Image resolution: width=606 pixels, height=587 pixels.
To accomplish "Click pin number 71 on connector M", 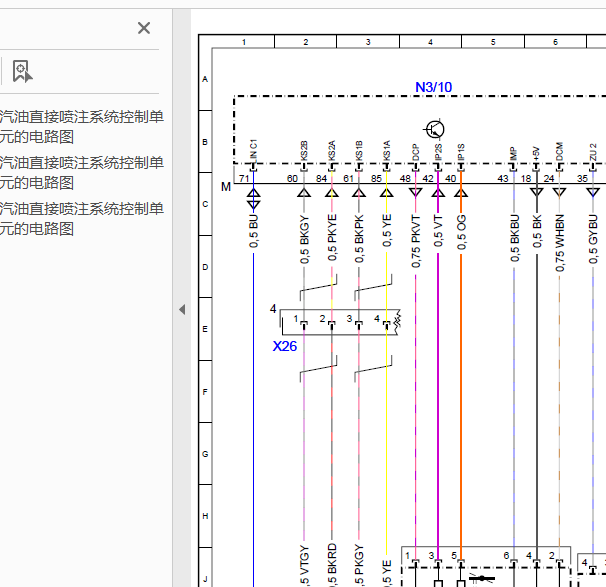I will click(244, 178).
